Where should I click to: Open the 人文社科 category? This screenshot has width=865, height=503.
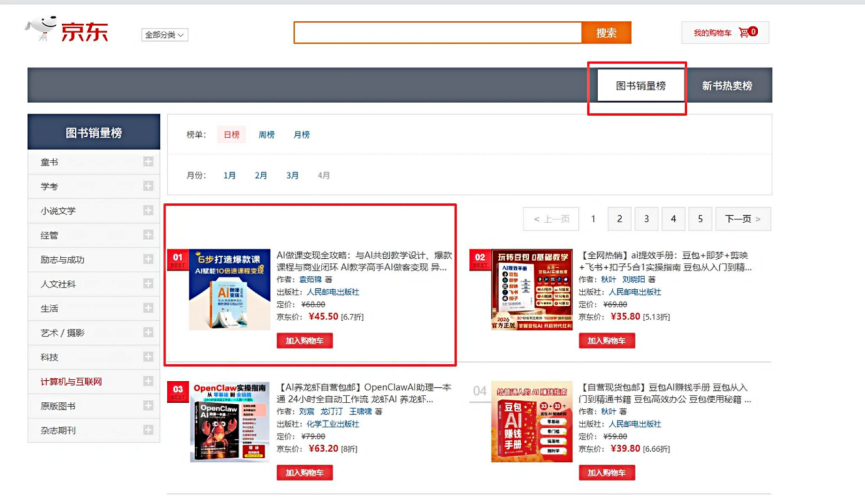tap(58, 284)
